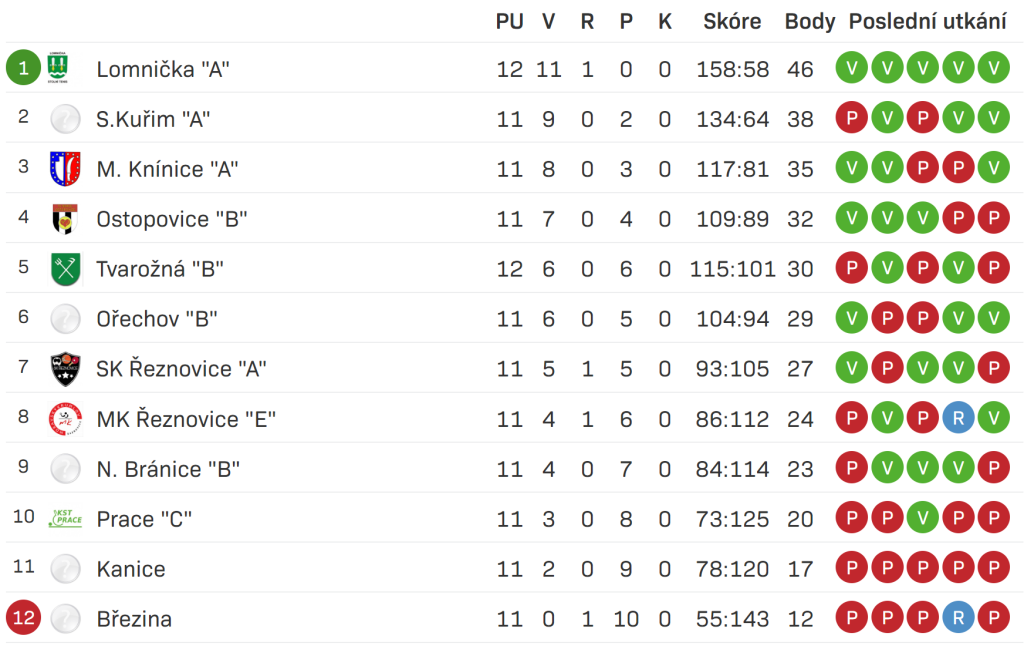Click the red rank 12 position badge
Screen dimensions: 1024x646
click(x=24, y=618)
